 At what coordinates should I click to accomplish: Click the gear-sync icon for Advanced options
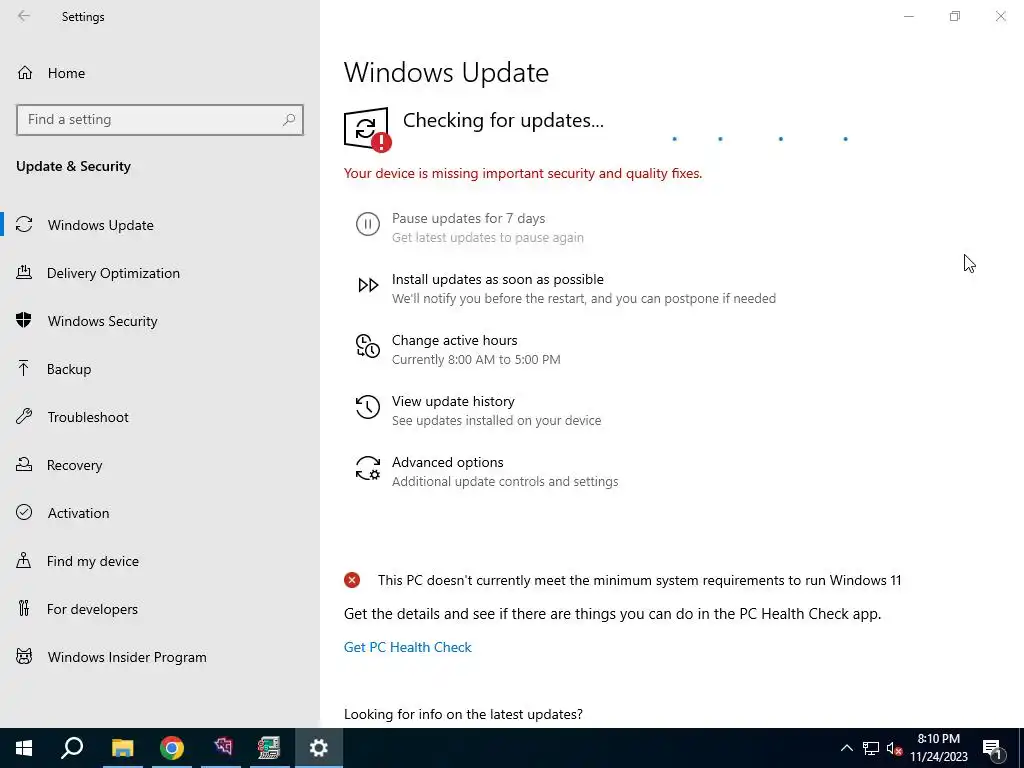(x=368, y=468)
